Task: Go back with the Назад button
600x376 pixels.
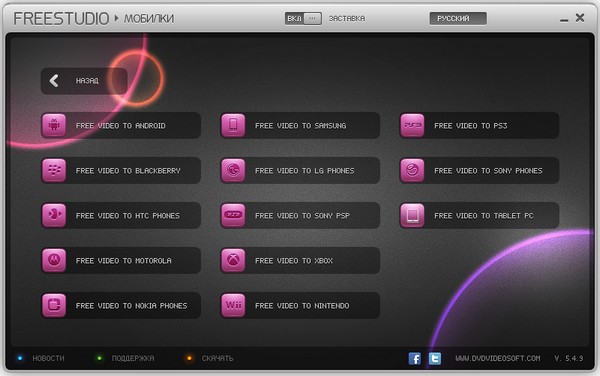Action: (84, 81)
